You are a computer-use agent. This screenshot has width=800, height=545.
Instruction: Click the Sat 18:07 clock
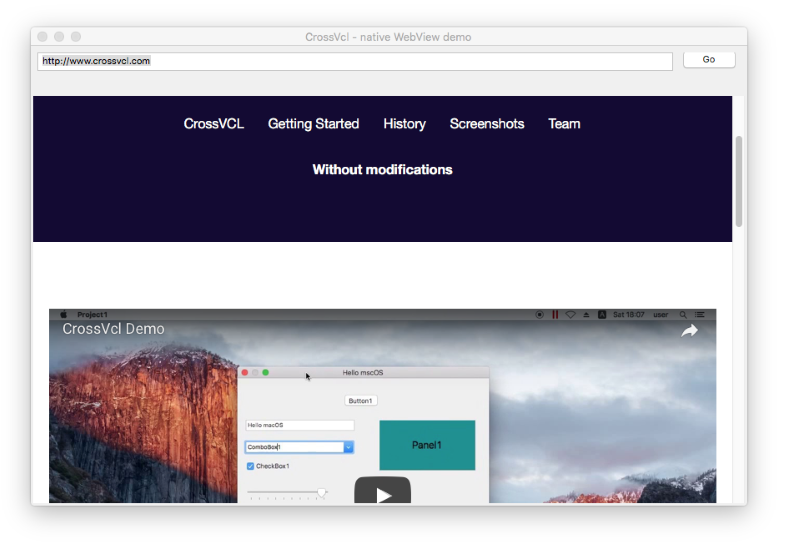pos(629,314)
